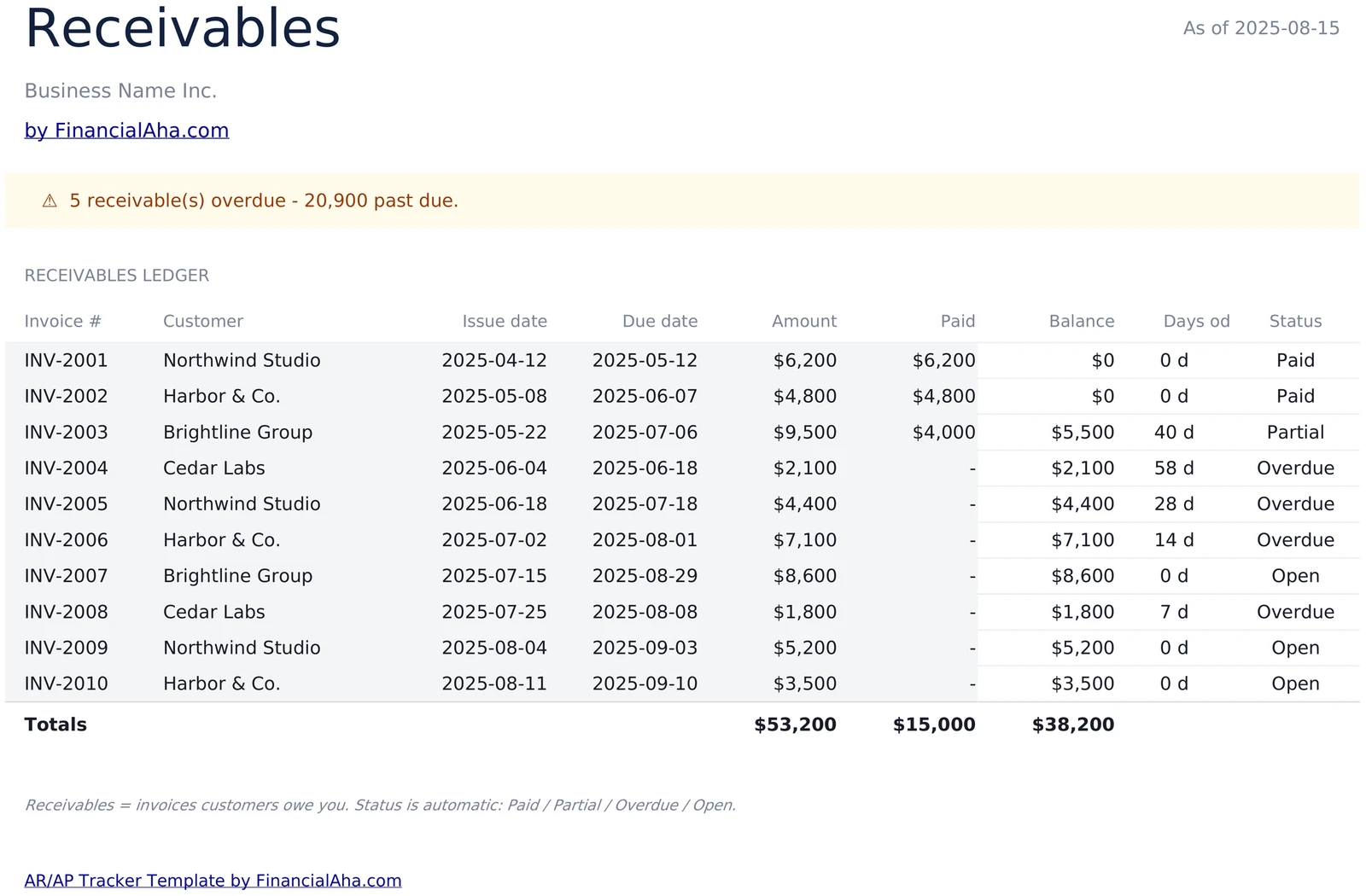Viewport: 1366px width, 896px height.
Task: Click the RECEIVABLES LEDGER section heading
Action: tap(117, 276)
